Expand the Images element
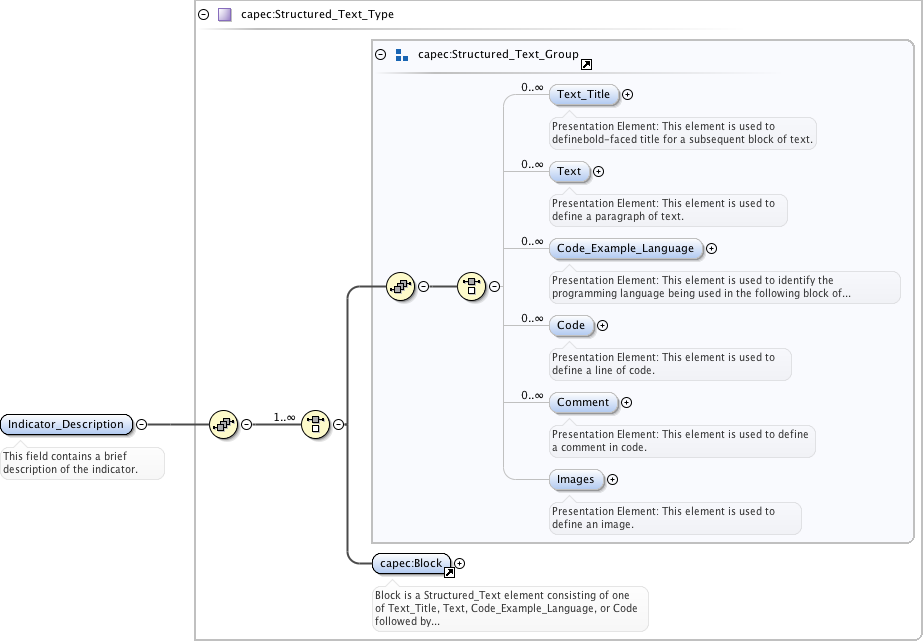The image size is (924, 642). pos(613,480)
